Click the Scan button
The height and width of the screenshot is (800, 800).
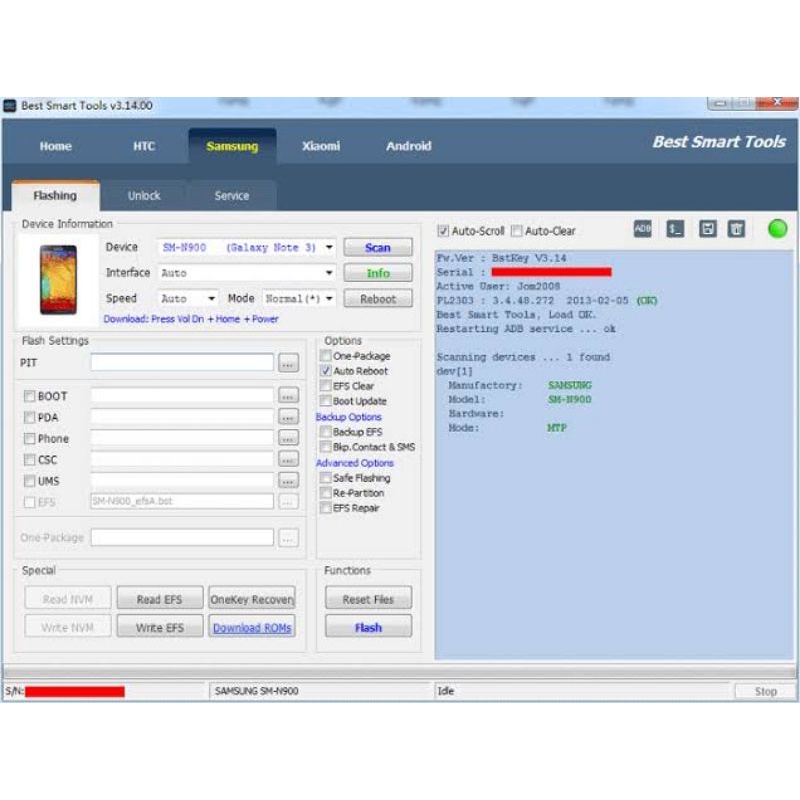(x=378, y=248)
